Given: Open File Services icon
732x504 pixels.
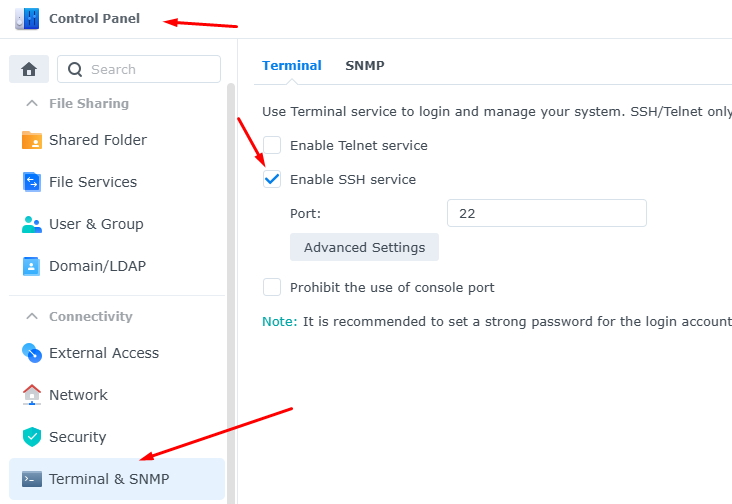Looking at the screenshot, I should 32,182.
